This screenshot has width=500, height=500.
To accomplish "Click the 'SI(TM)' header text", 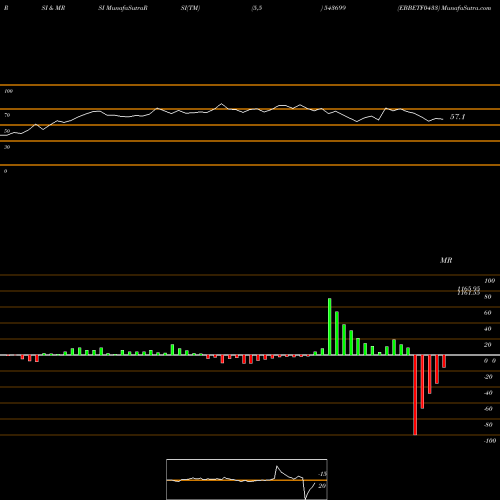I will [x=190, y=8].
